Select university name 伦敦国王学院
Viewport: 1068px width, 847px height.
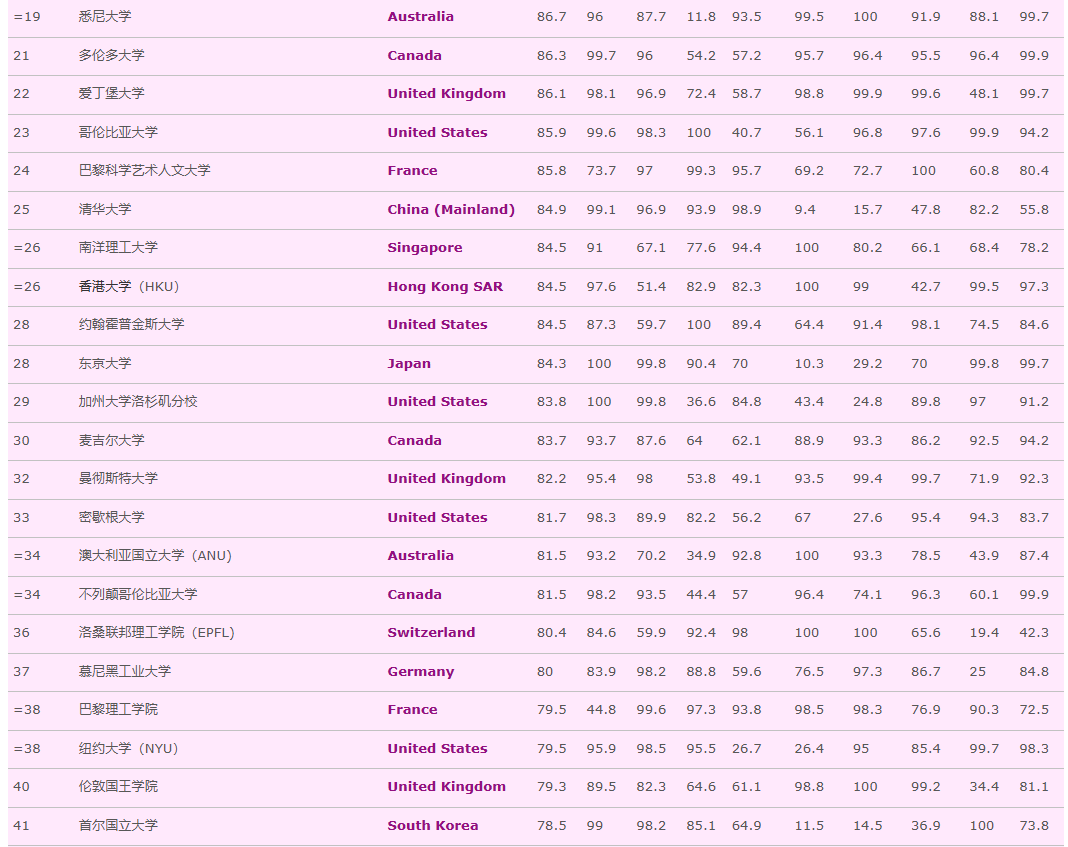point(118,786)
